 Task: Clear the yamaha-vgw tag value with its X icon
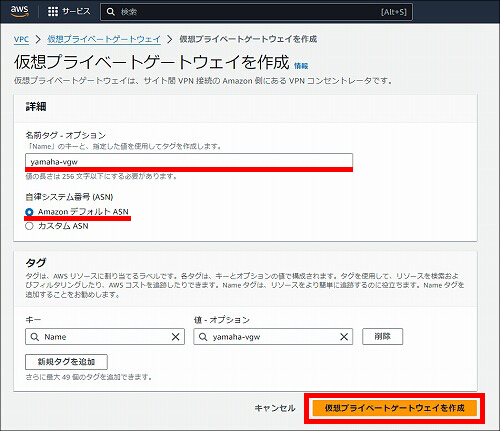tap(344, 337)
